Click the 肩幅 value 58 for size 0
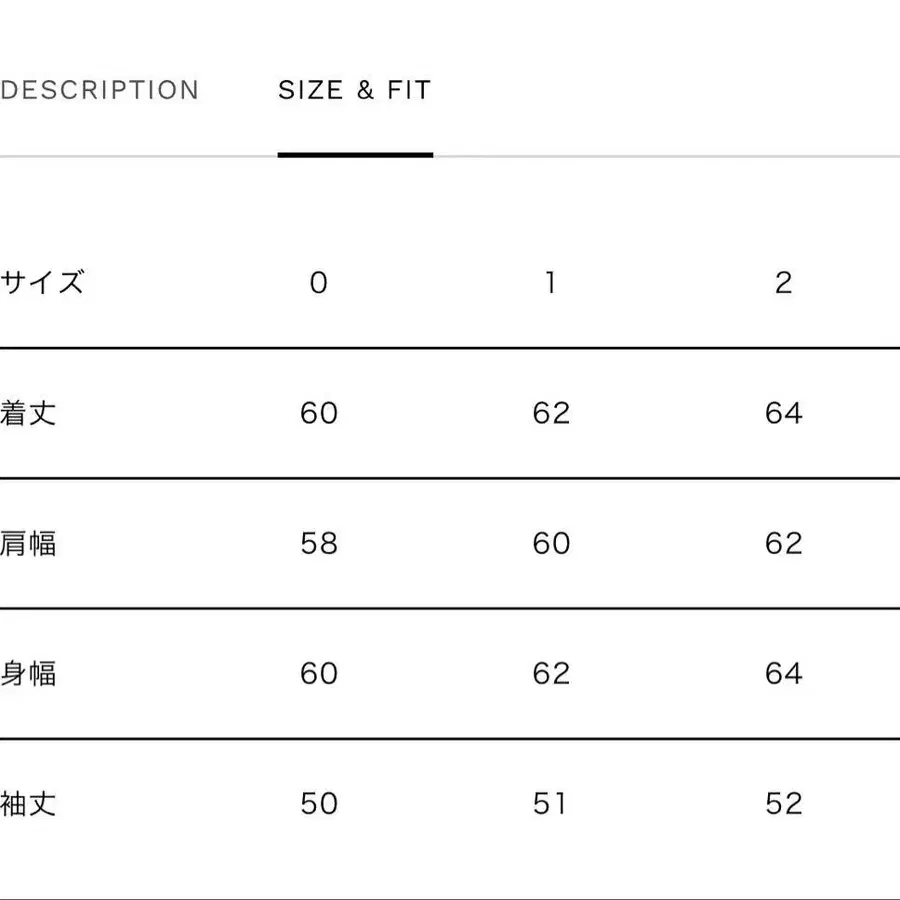Viewport: 900px width, 900px height. pyautogui.click(x=319, y=543)
